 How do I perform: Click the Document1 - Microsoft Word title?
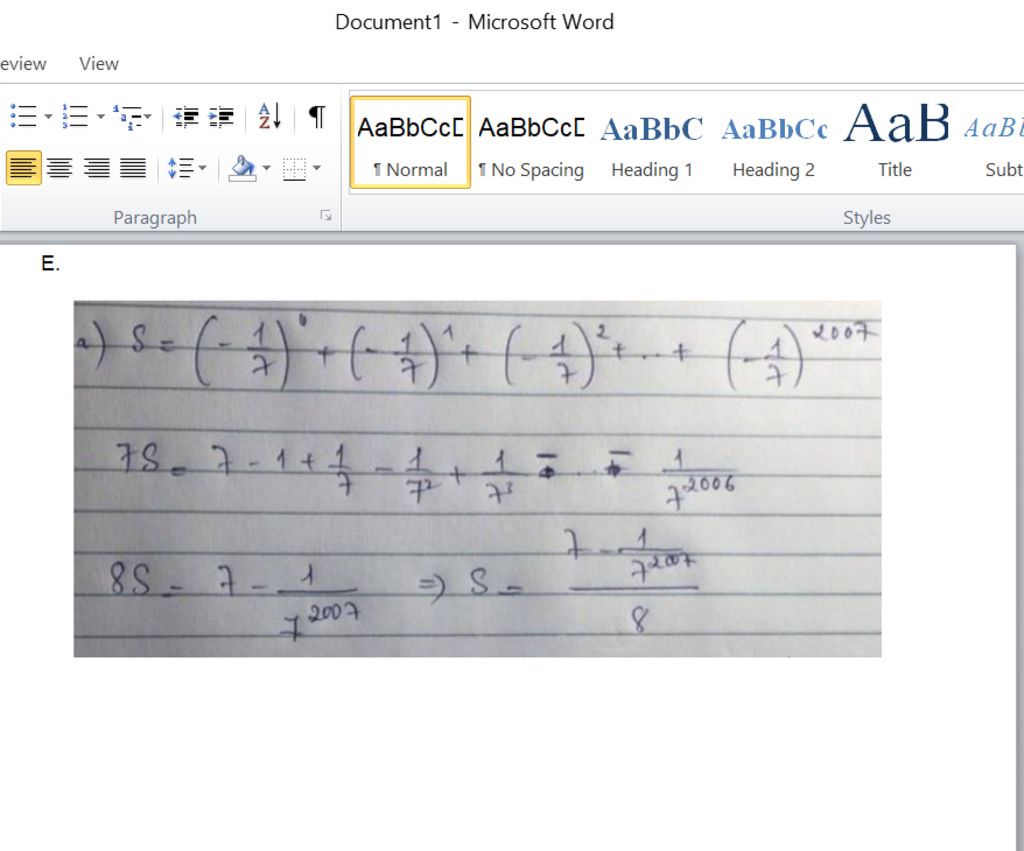tap(474, 22)
